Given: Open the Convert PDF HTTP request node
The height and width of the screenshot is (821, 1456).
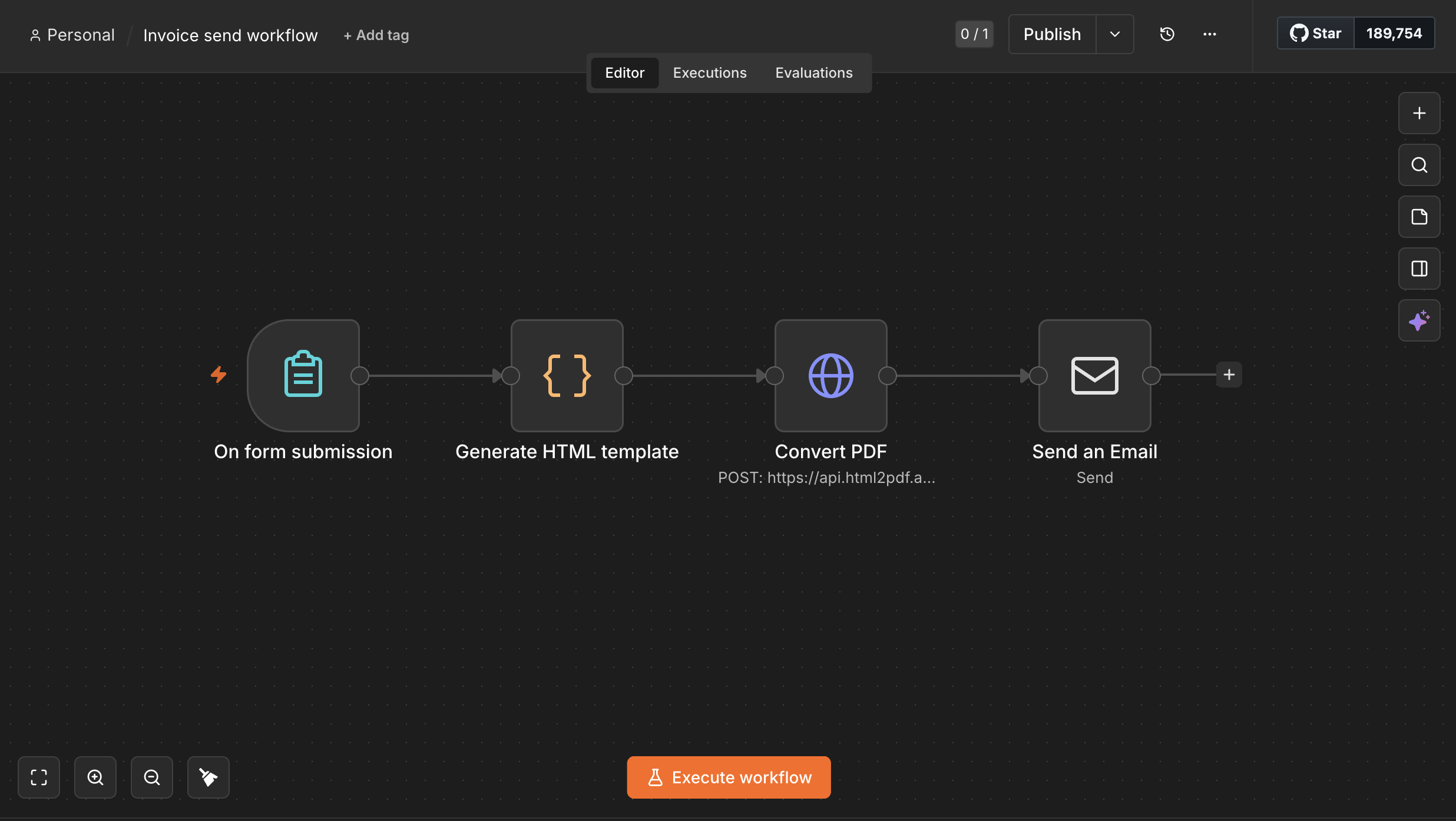Looking at the screenshot, I should (830, 375).
